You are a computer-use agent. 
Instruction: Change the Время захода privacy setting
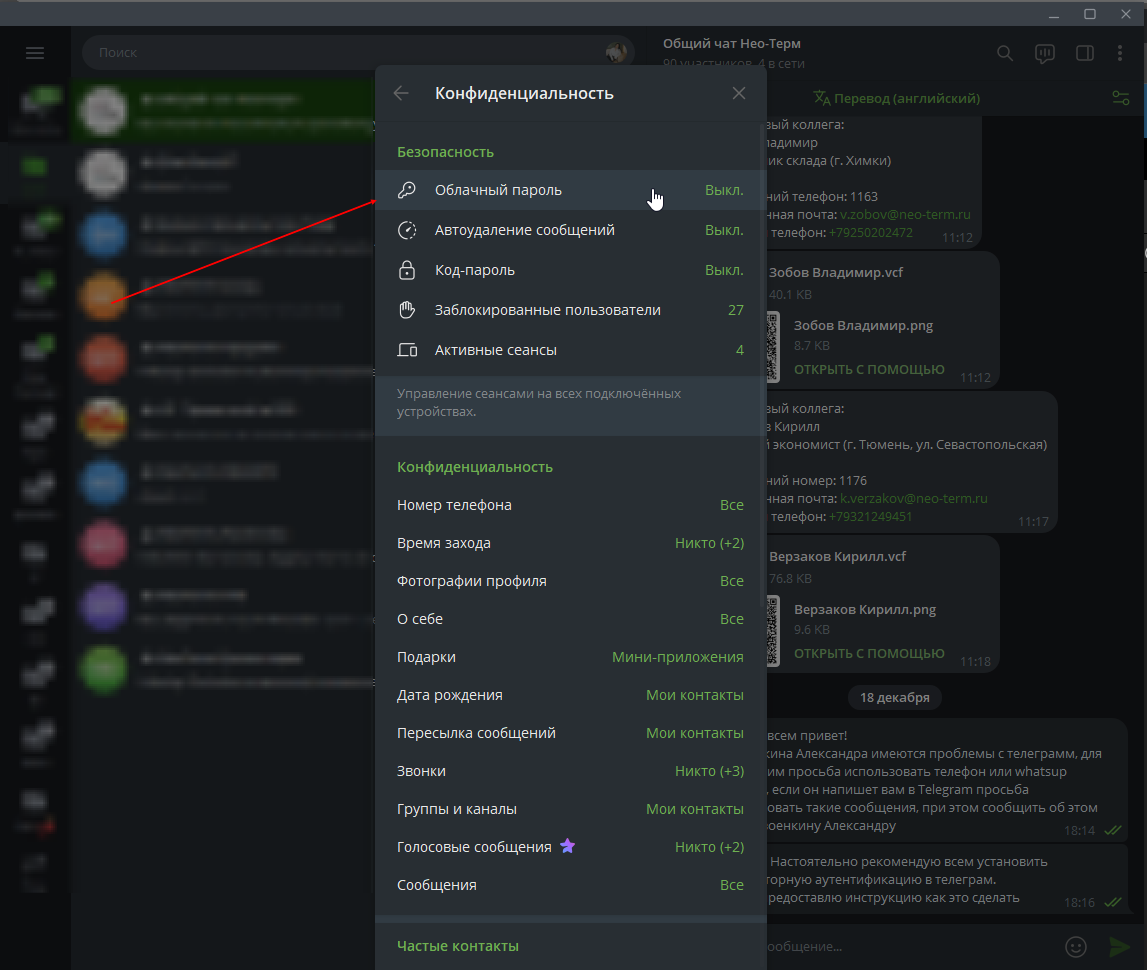pyautogui.click(x=571, y=543)
